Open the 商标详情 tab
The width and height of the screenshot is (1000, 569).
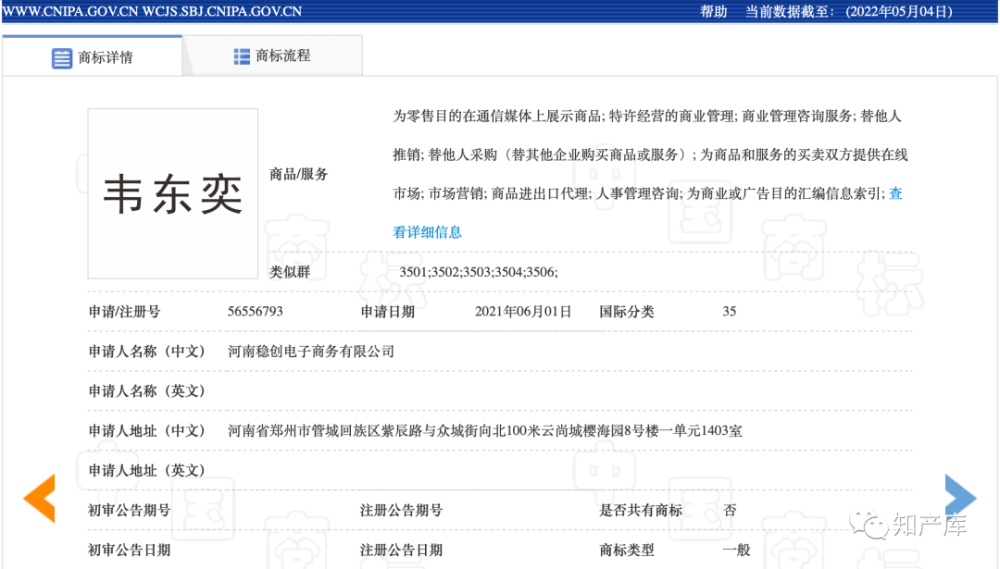[92, 57]
